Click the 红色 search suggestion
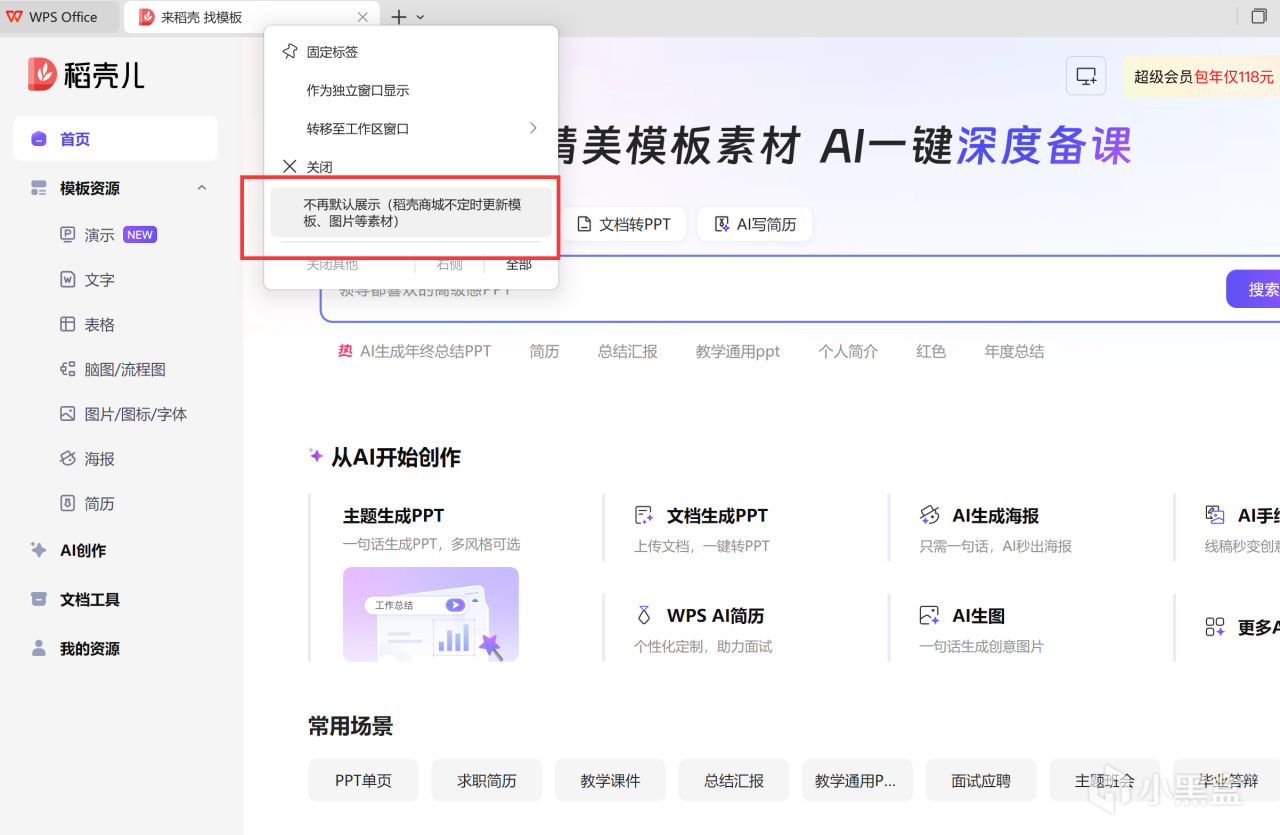 click(931, 352)
